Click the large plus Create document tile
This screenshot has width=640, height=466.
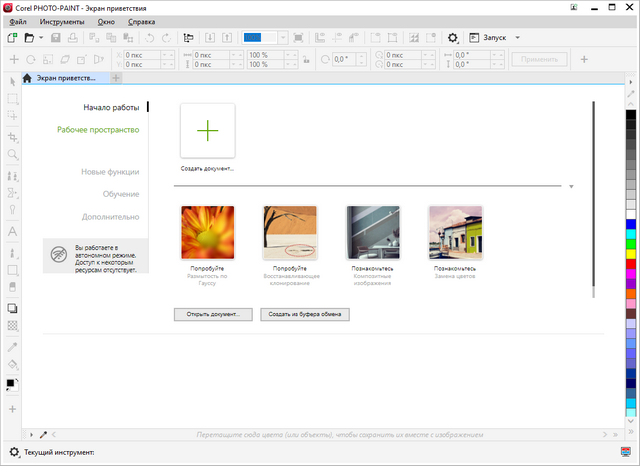[207, 130]
